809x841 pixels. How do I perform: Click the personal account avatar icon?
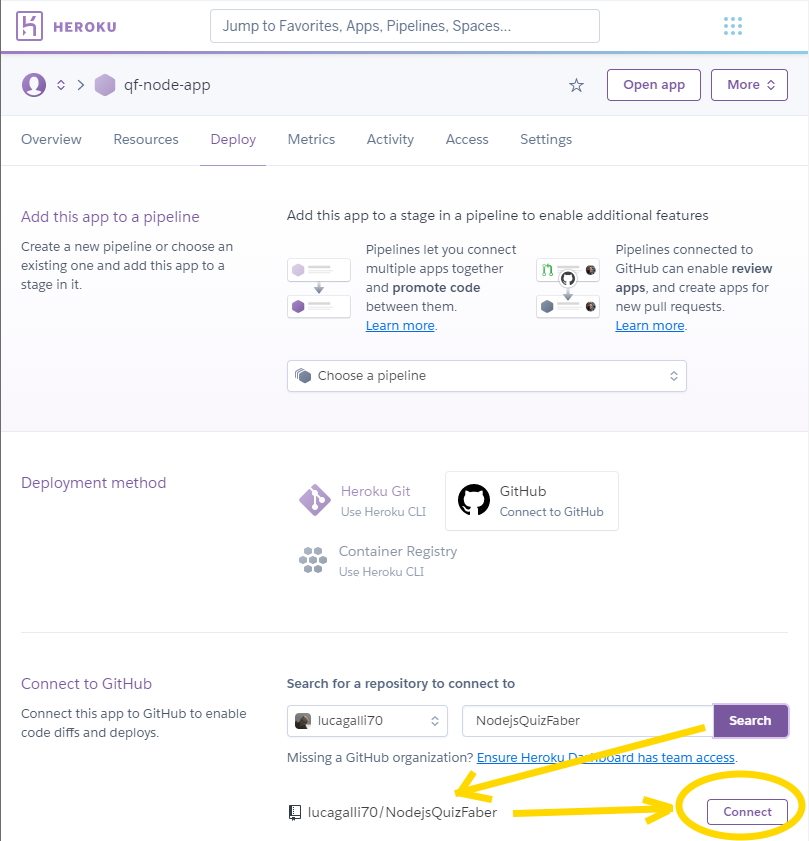[x=34, y=85]
